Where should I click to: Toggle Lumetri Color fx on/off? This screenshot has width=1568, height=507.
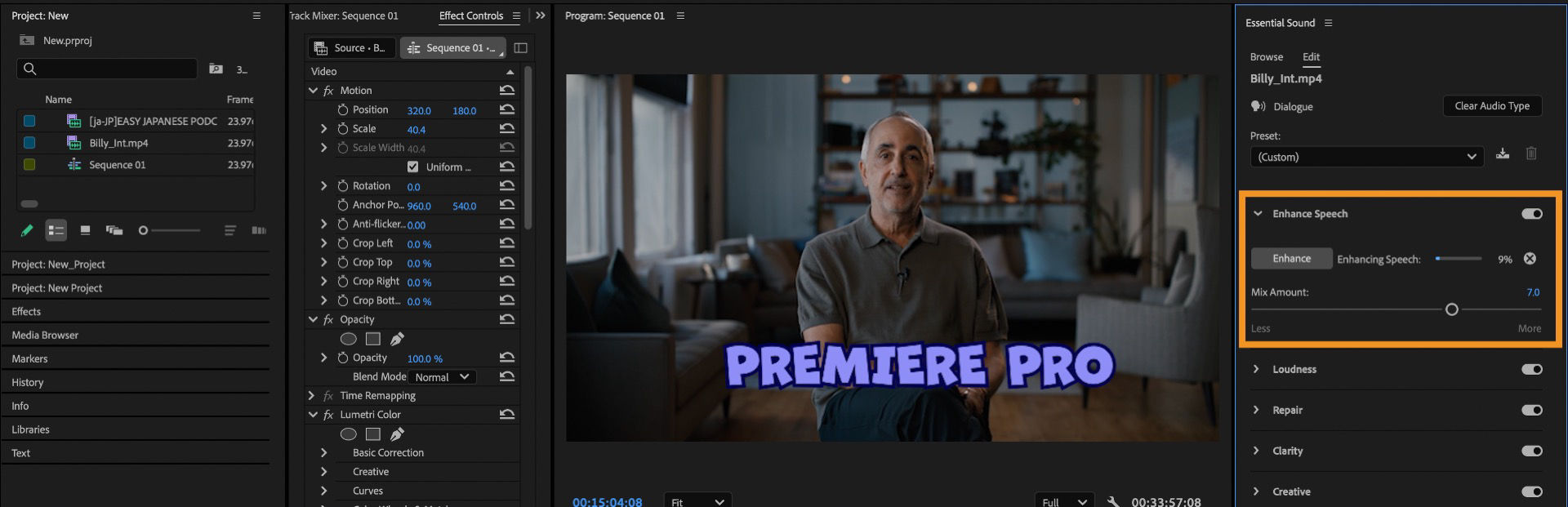(328, 415)
